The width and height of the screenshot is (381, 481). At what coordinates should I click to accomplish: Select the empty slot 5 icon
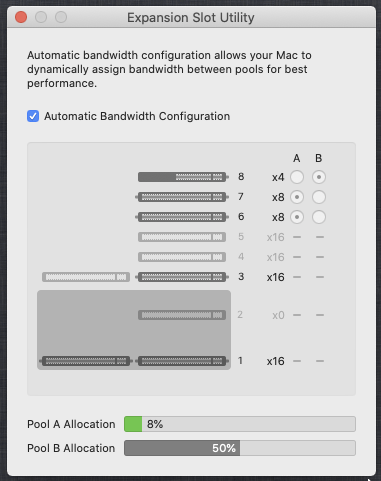pyautogui.click(x=182, y=237)
